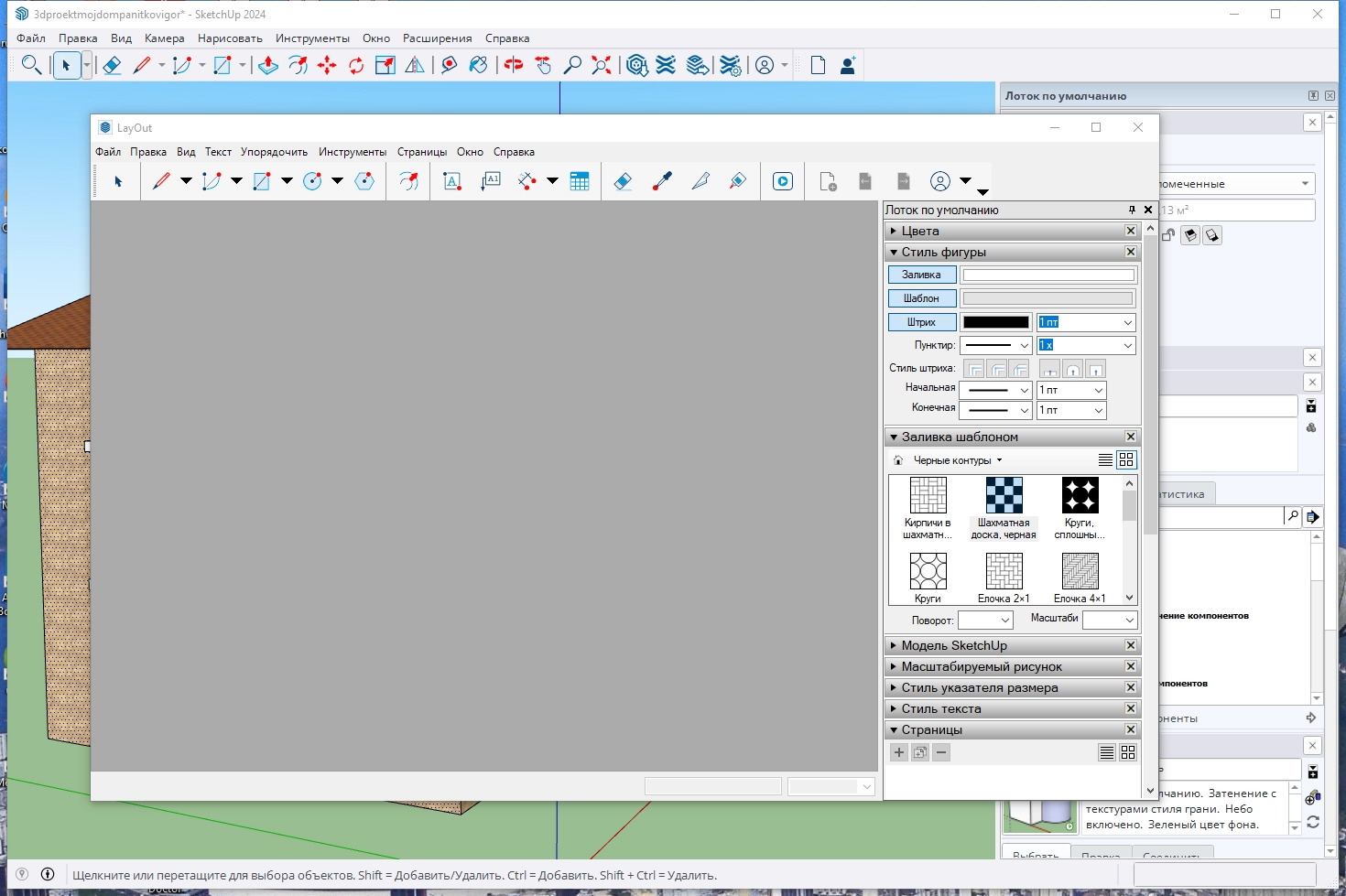Image resolution: width=1346 pixels, height=896 pixels.
Task: Select the LayOut Table tool
Action: pos(580,181)
